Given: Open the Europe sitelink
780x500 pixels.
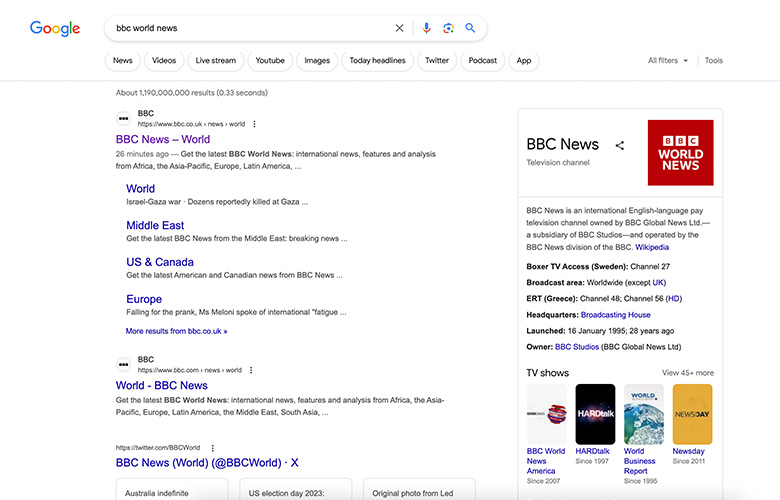Looking at the screenshot, I should pyautogui.click(x=144, y=299).
